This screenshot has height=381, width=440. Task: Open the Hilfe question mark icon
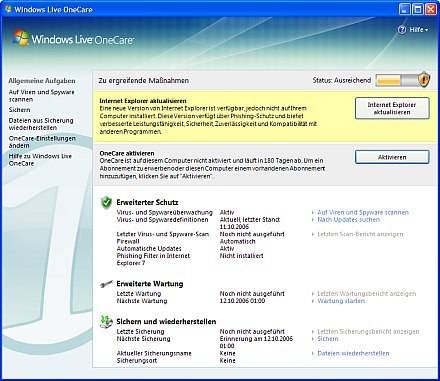pos(402,30)
